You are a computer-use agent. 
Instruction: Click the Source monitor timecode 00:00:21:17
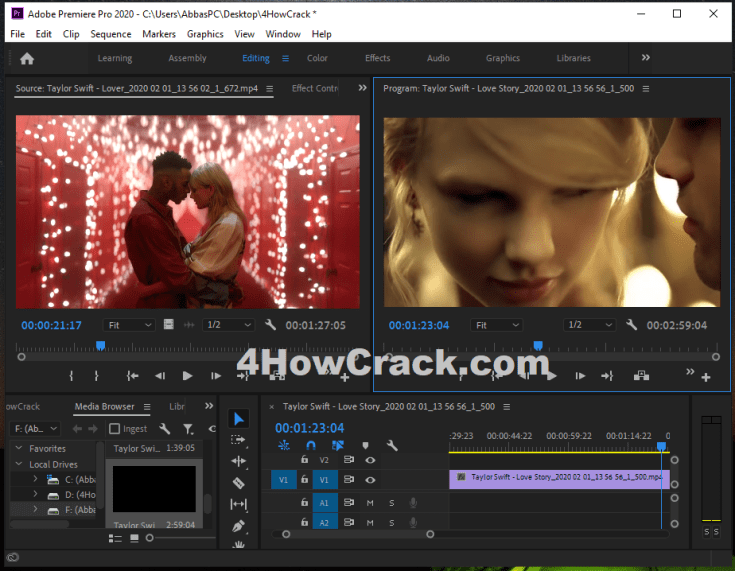coord(51,325)
